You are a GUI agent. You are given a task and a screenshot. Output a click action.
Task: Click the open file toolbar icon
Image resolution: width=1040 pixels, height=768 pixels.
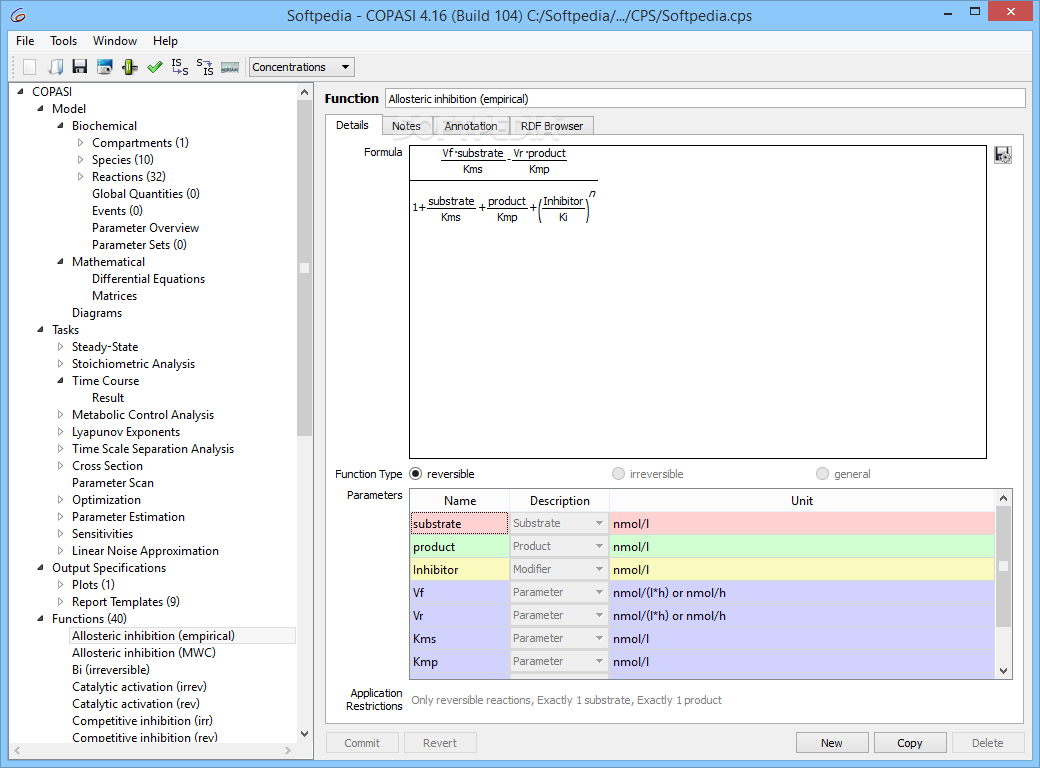55,67
